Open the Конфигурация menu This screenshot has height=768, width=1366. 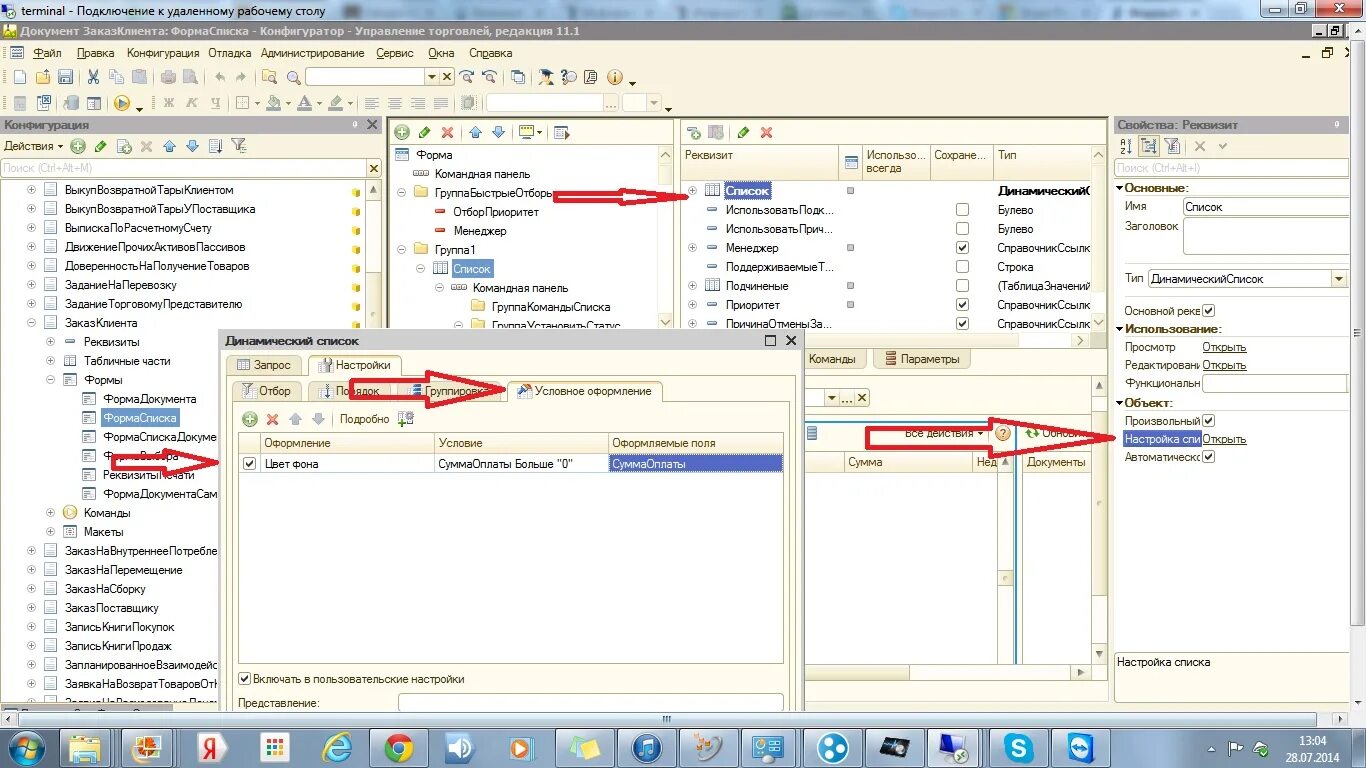click(x=163, y=53)
